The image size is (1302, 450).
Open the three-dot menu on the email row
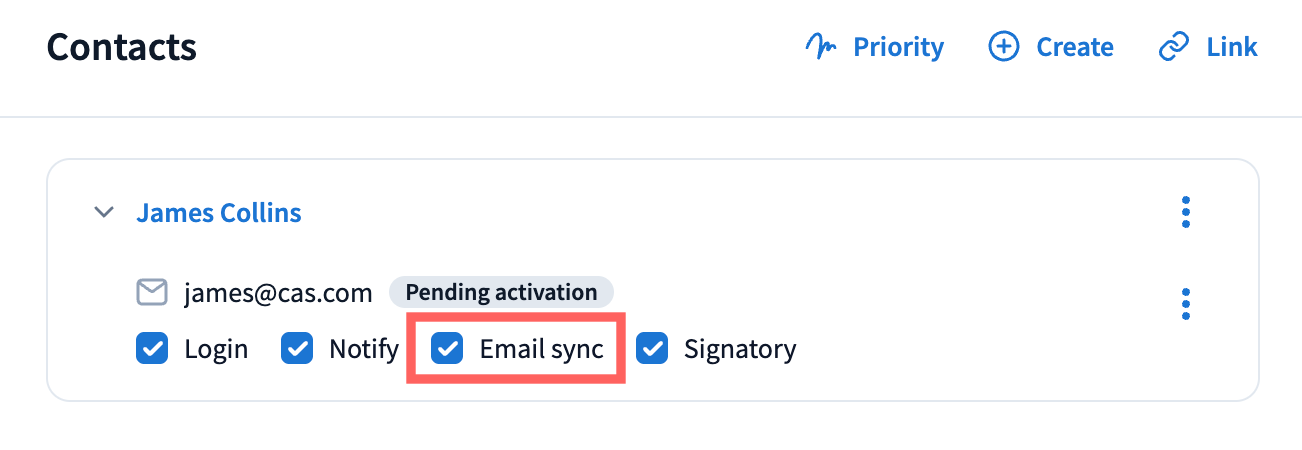pos(1186,304)
